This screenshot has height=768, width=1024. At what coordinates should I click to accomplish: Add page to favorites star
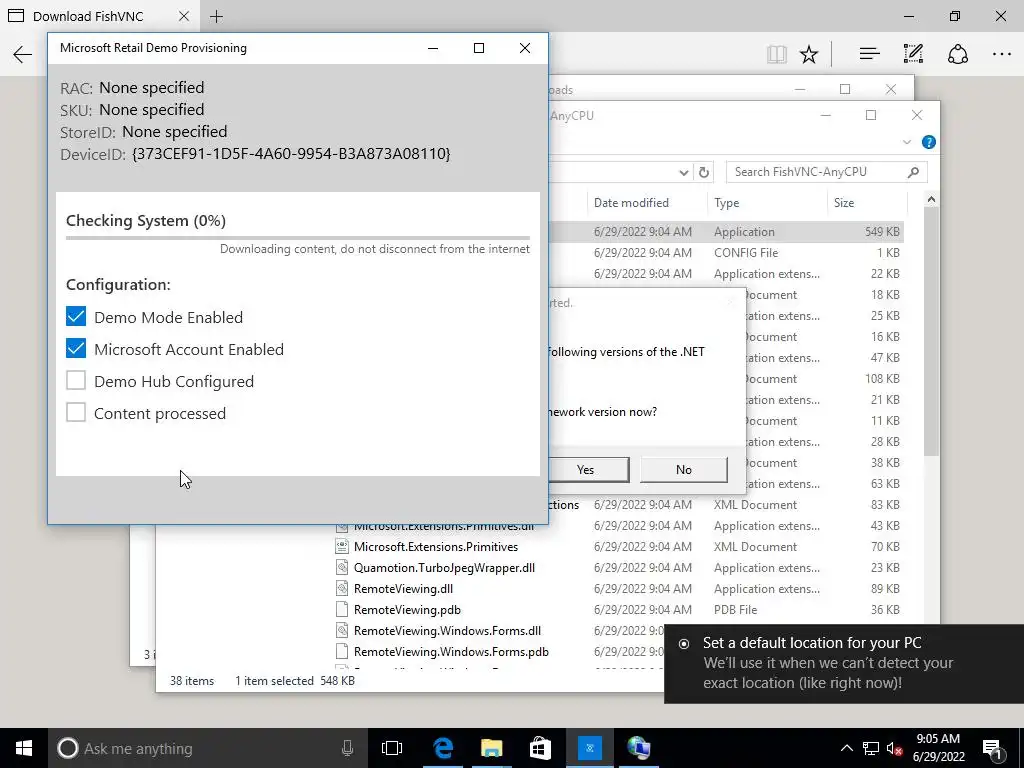pos(809,54)
